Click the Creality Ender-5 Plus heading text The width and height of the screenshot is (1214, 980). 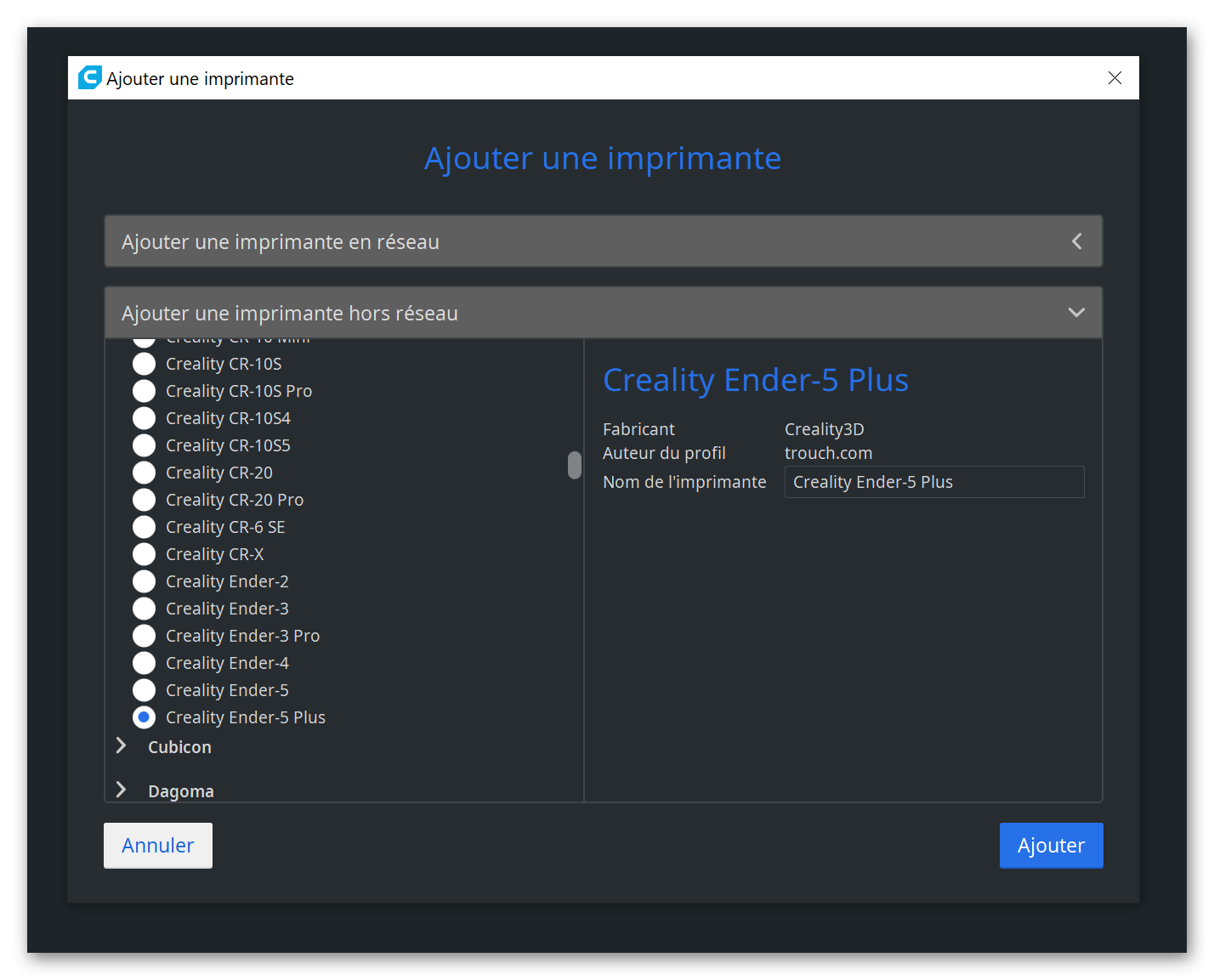pos(756,380)
